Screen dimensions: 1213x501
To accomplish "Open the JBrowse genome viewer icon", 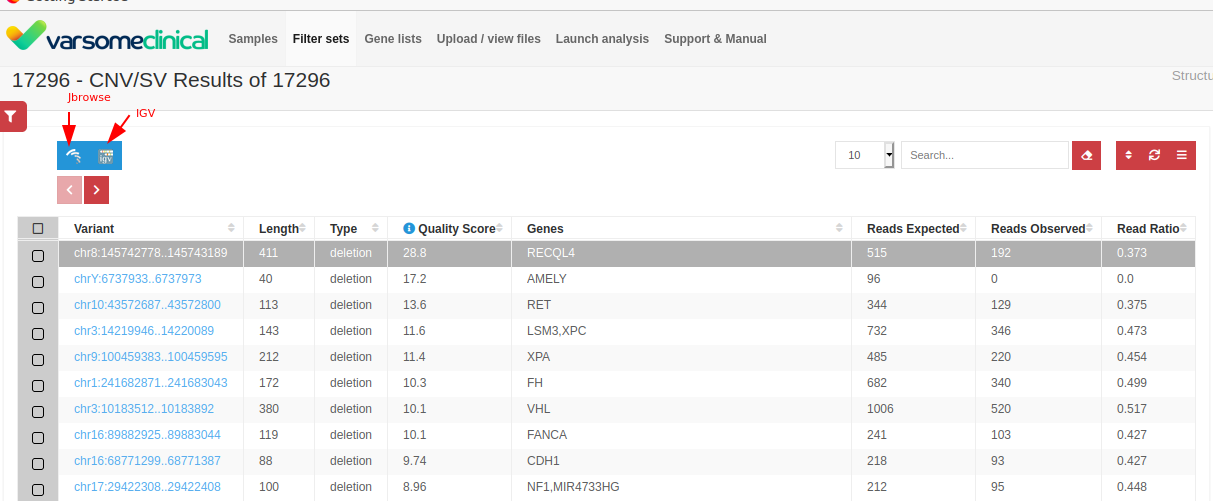I will pyautogui.click(x=73, y=155).
